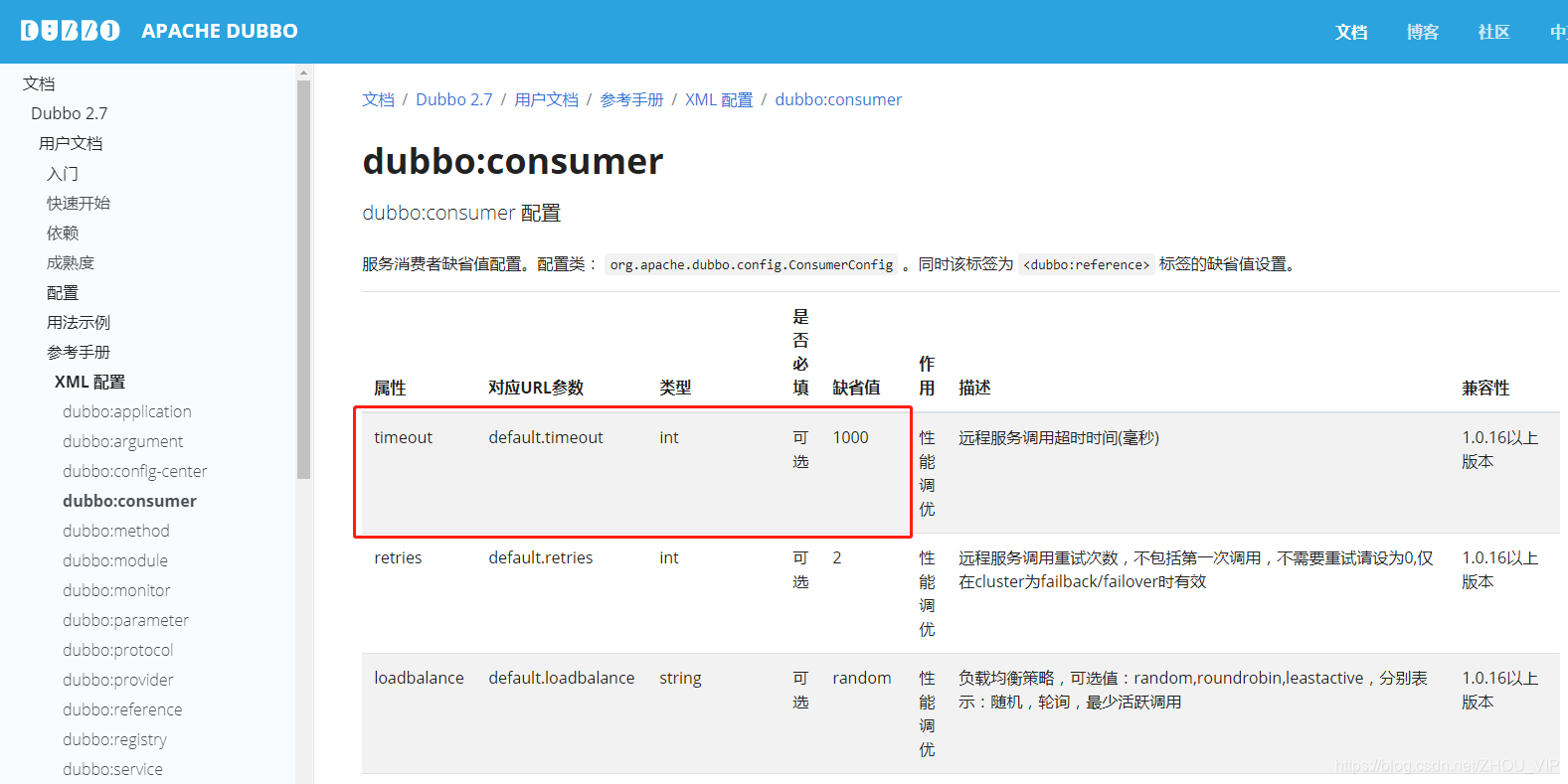Viewport: 1568px width, 784px height.
Task: Open 参考手册 in the sidebar
Action: [79, 352]
